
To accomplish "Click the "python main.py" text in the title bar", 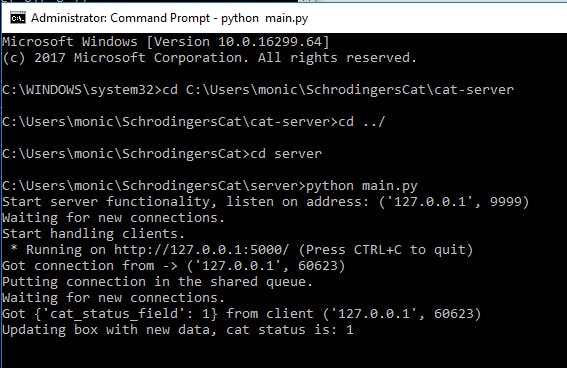I will [x=265, y=18].
